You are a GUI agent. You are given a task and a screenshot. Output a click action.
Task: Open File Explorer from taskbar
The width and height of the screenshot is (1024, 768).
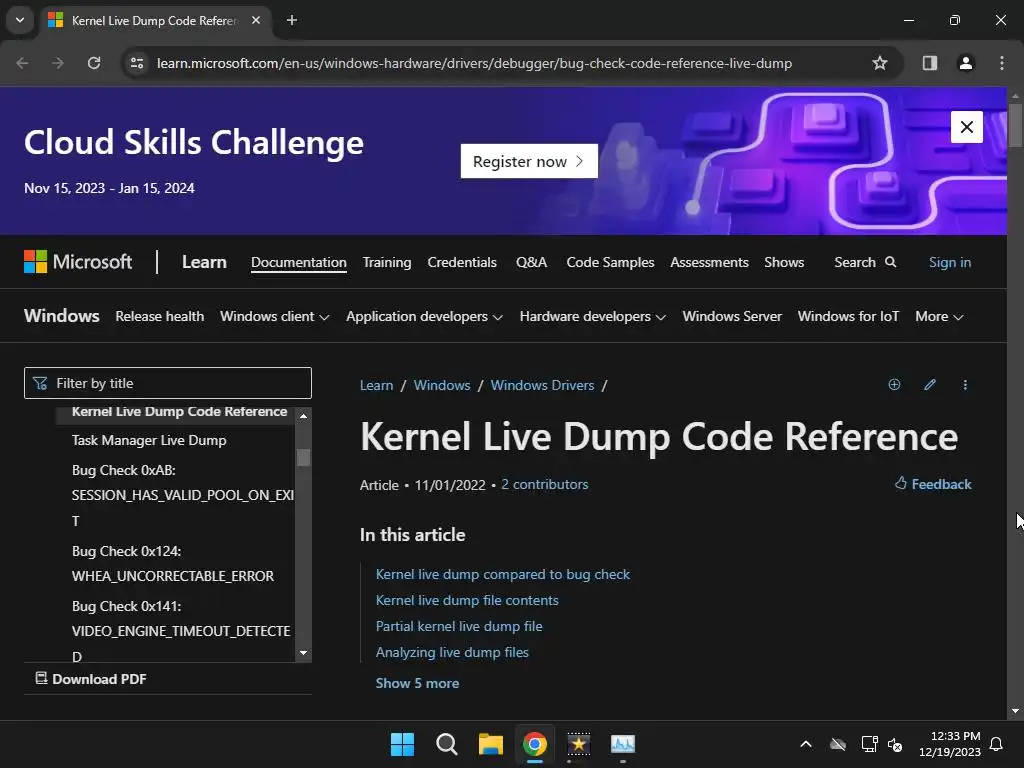[x=490, y=744]
